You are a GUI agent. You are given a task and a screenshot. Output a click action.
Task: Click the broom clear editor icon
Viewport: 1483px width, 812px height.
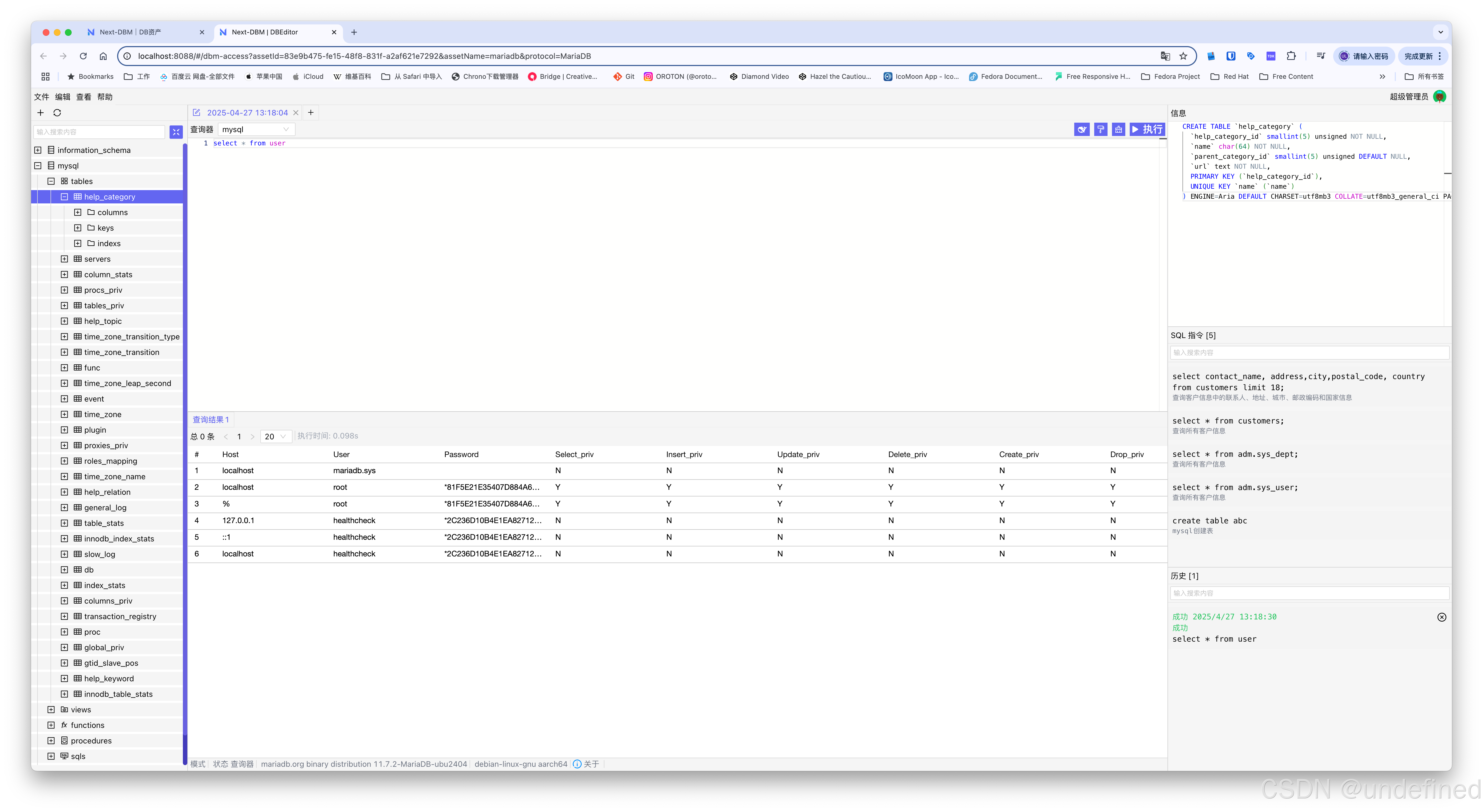pyautogui.click(x=1118, y=130)
